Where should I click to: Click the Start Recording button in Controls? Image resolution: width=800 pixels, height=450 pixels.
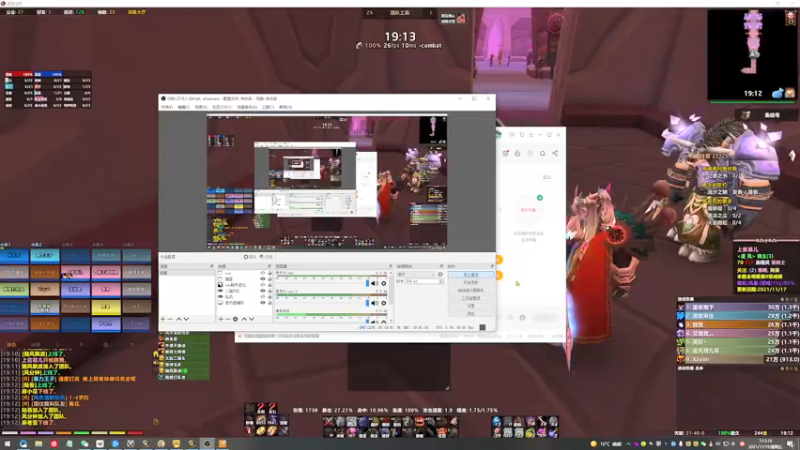(470, 282)
